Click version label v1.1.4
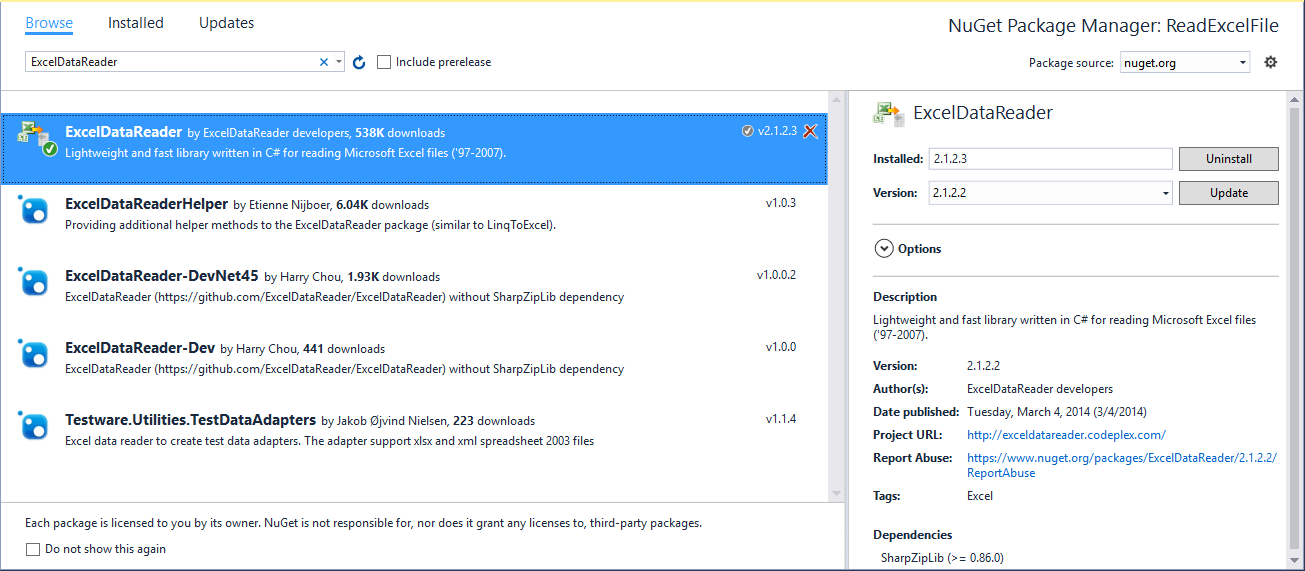The image size is (1305, 571). [x=781, y=419]
